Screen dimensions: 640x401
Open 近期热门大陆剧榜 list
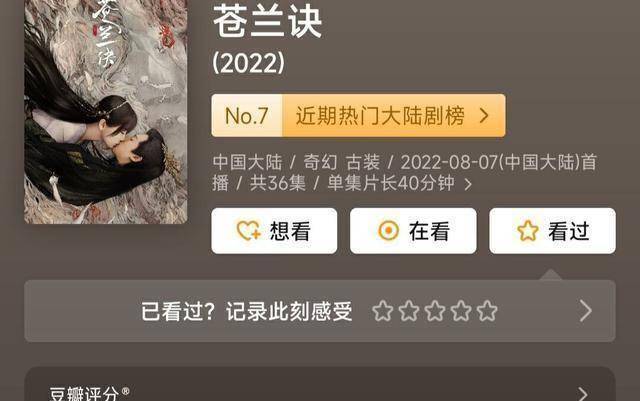380,116
